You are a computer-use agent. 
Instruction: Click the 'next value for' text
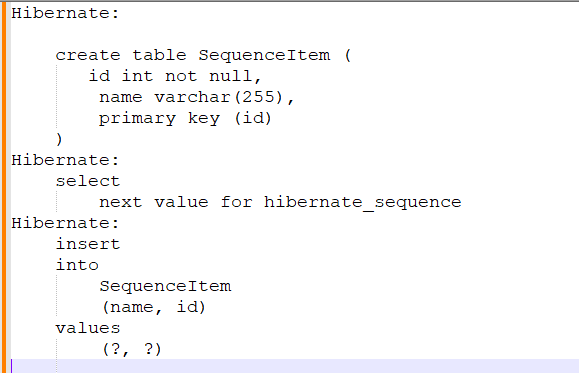tap(176, 202)
